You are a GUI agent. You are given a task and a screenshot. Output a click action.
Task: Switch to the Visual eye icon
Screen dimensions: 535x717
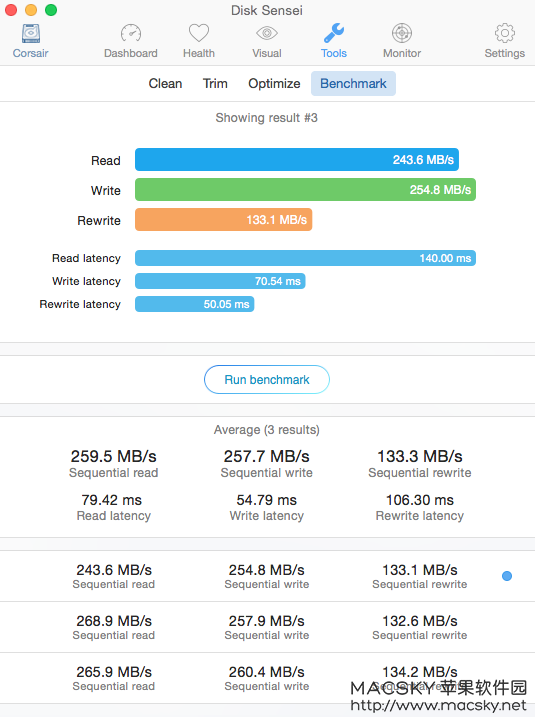(x=267, y=33)
